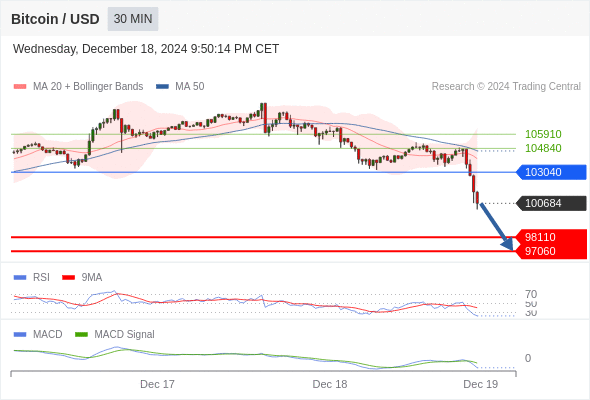Click the blue MA 50 legend swatch
This screenshot has width=590, height=400.
pos(162,87)
